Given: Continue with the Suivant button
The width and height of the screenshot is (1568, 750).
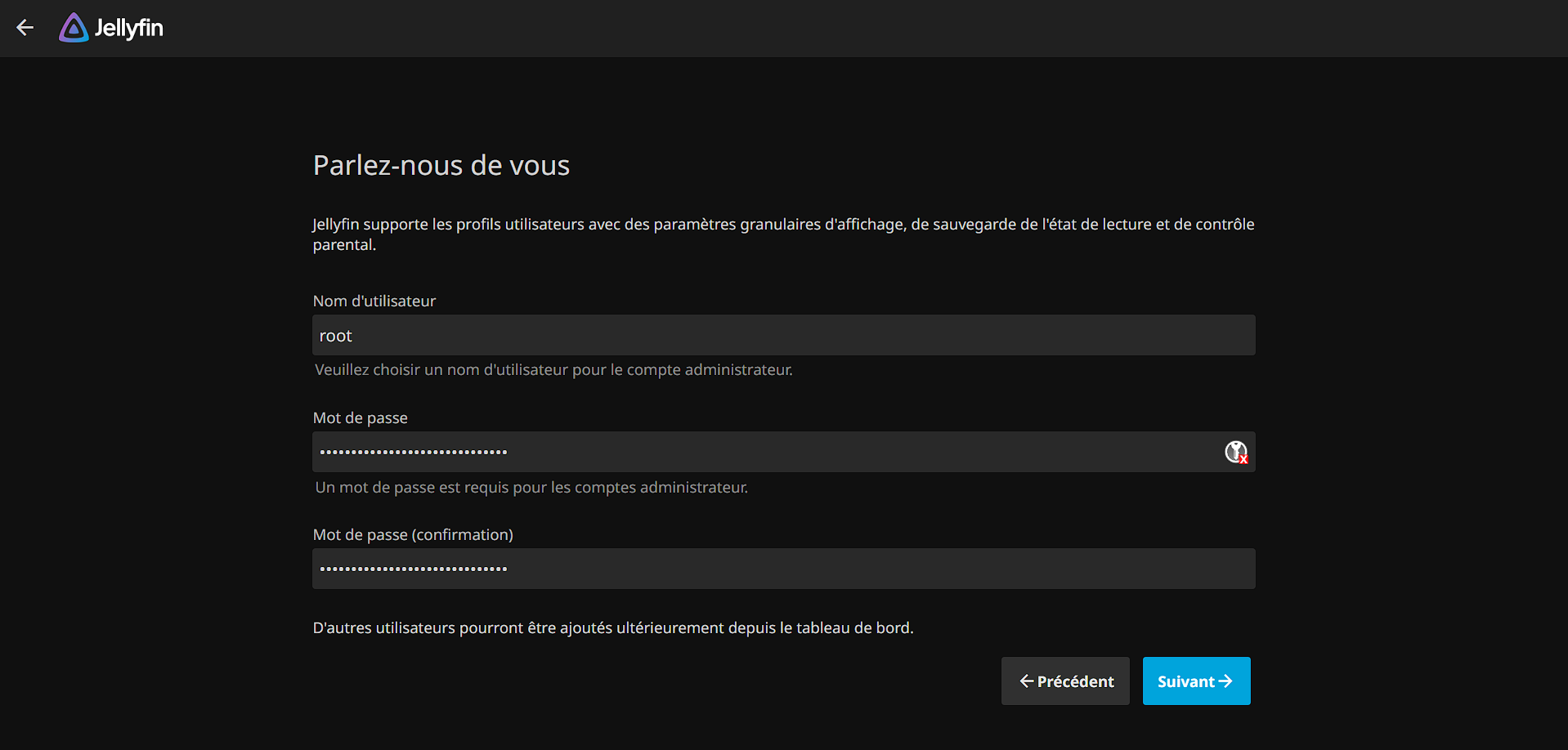Looking at the screenshot, I should (1195, 681).
